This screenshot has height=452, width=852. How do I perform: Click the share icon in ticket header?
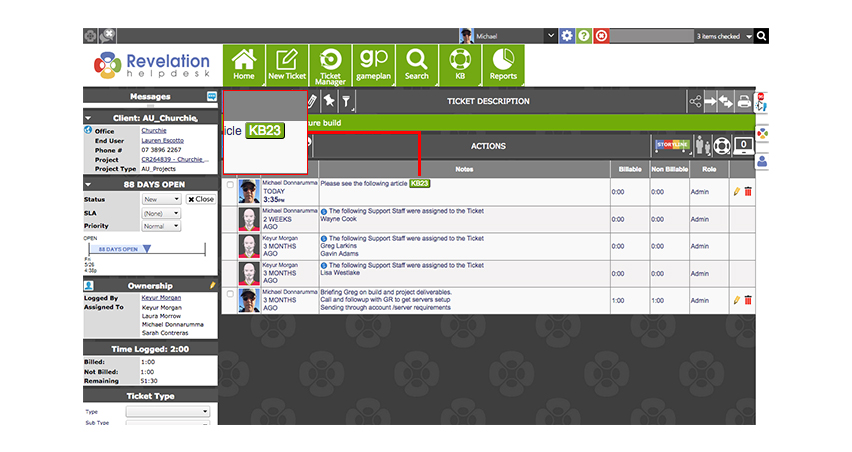click(695, 101)
